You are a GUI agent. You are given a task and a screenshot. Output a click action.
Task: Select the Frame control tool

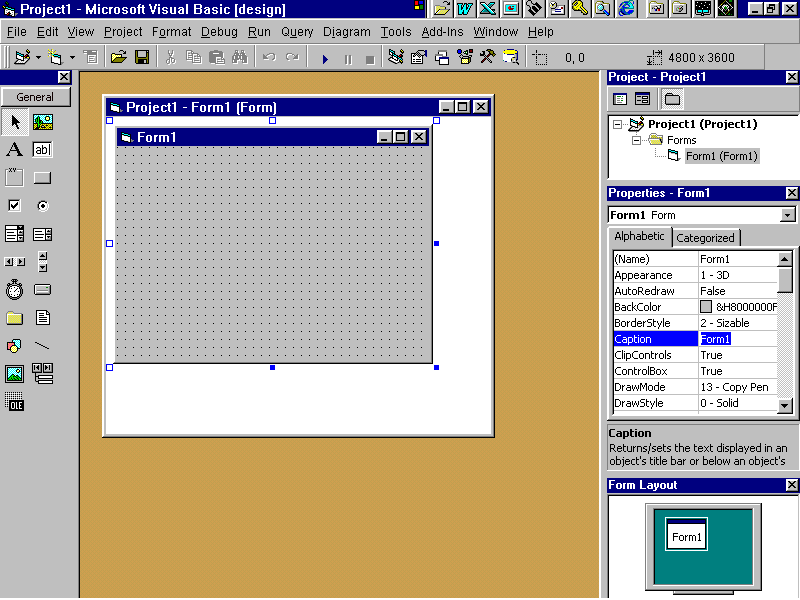(14, 178)
